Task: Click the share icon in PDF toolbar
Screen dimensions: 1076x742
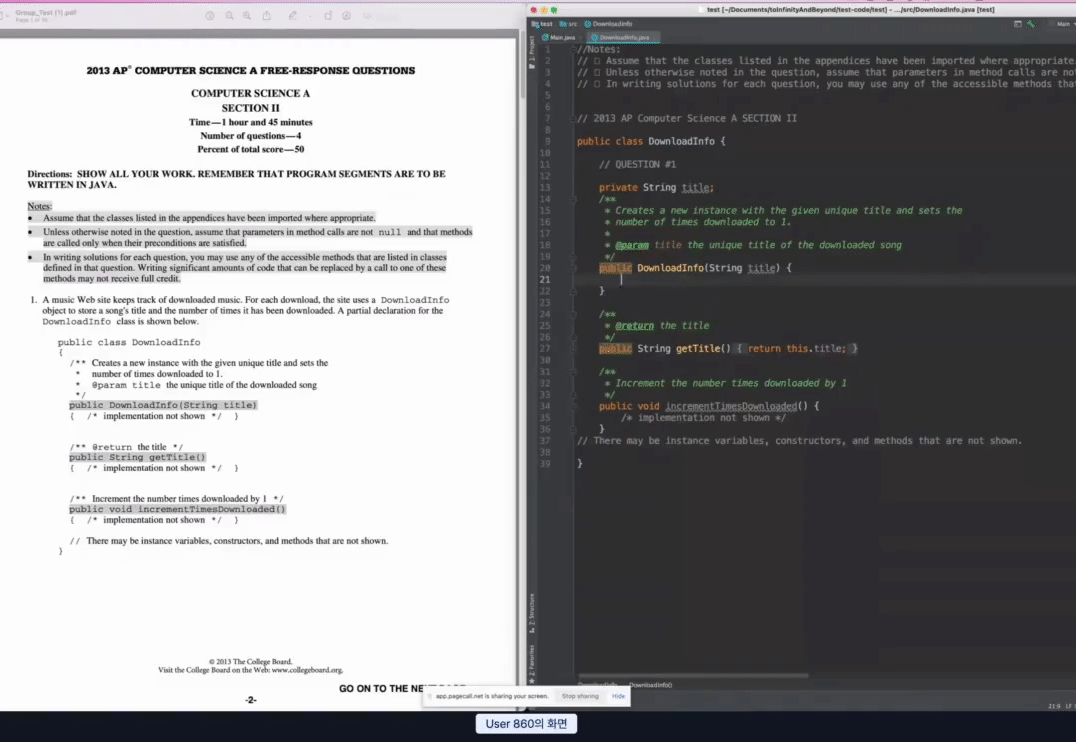Action: click(267, 16)
